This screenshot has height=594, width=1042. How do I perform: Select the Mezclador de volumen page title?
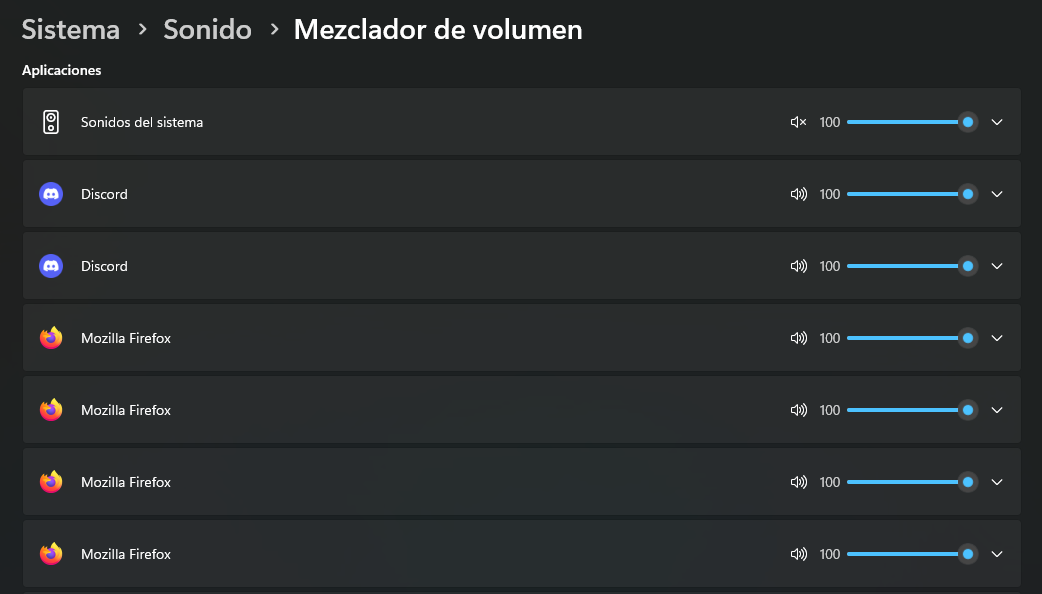click(438, 30)
